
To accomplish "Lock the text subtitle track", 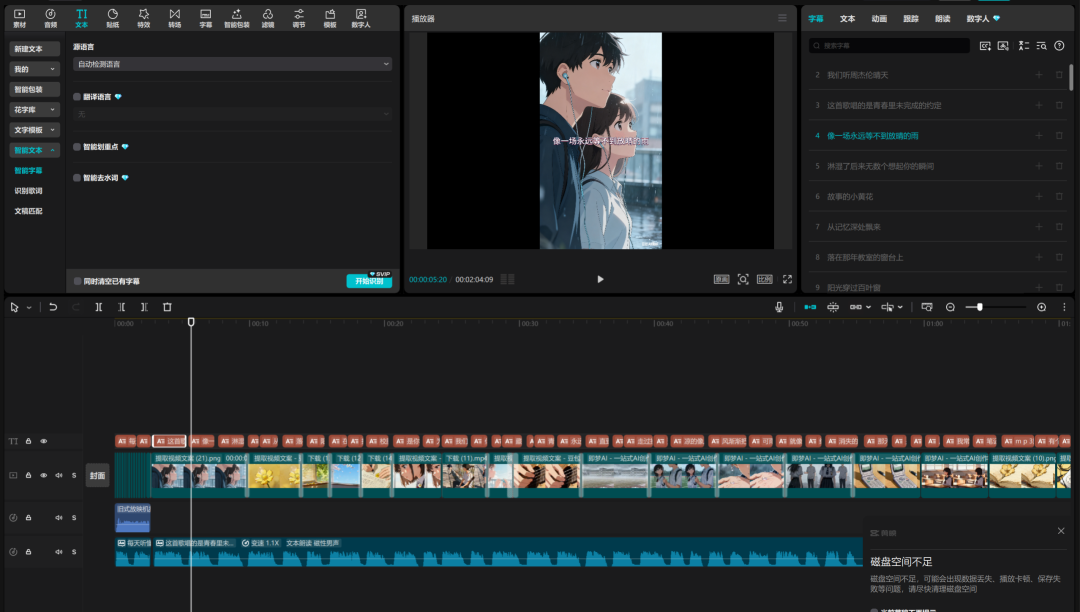I will (x=28, y=441).
